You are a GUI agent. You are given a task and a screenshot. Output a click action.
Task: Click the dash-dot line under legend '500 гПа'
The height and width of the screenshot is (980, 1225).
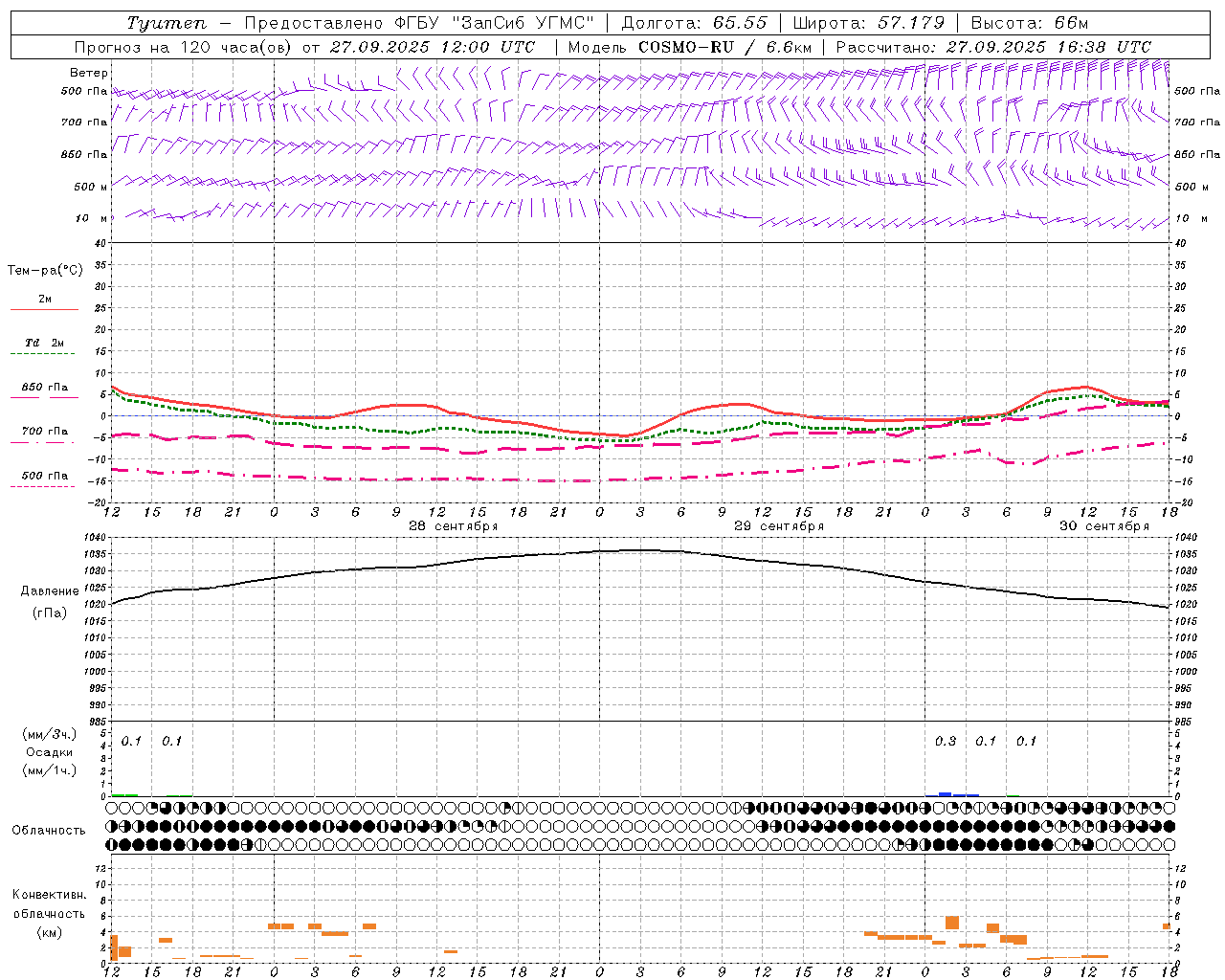tap(44, 487)
